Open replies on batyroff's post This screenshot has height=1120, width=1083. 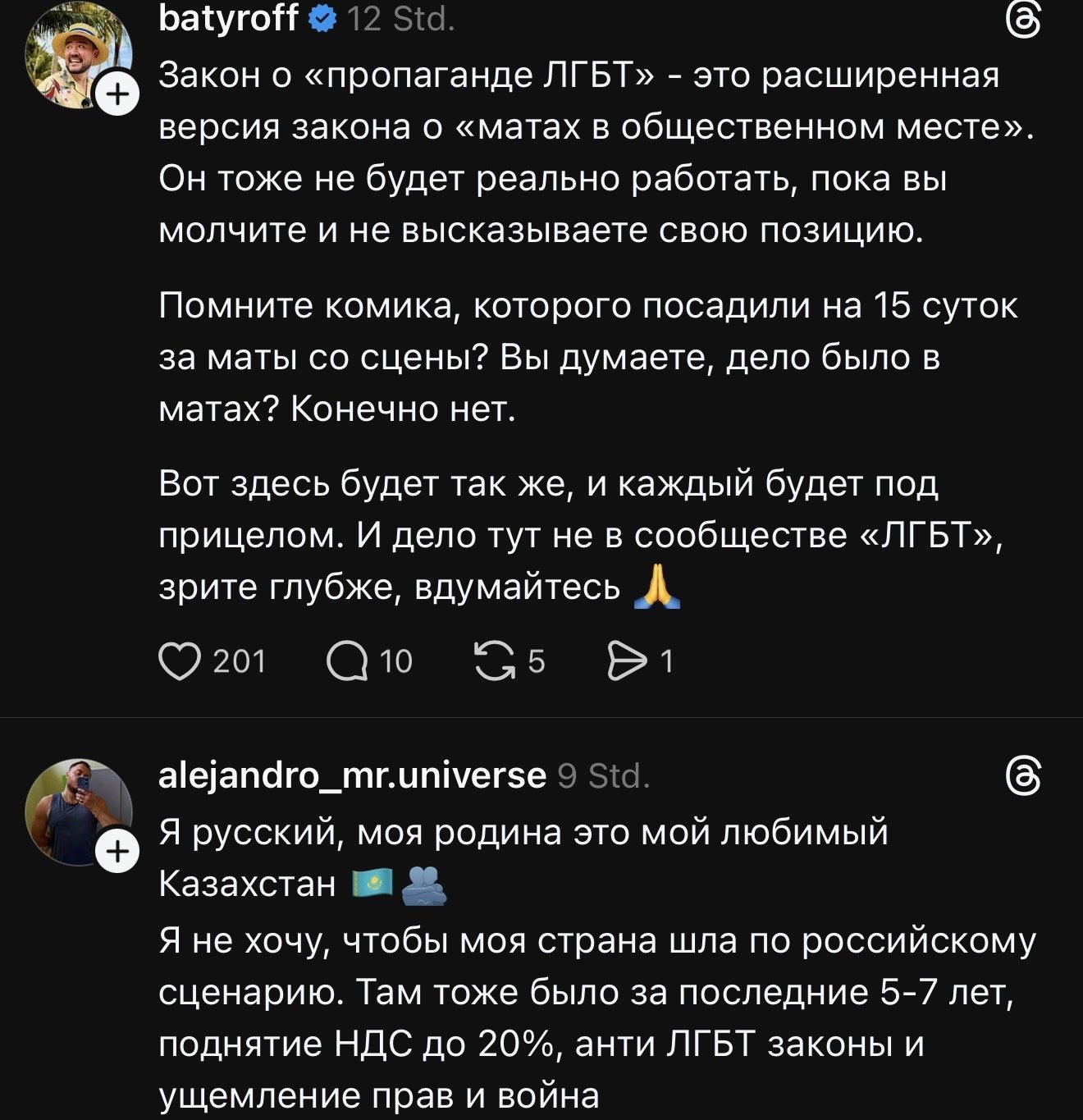click(x=347, y=661)
